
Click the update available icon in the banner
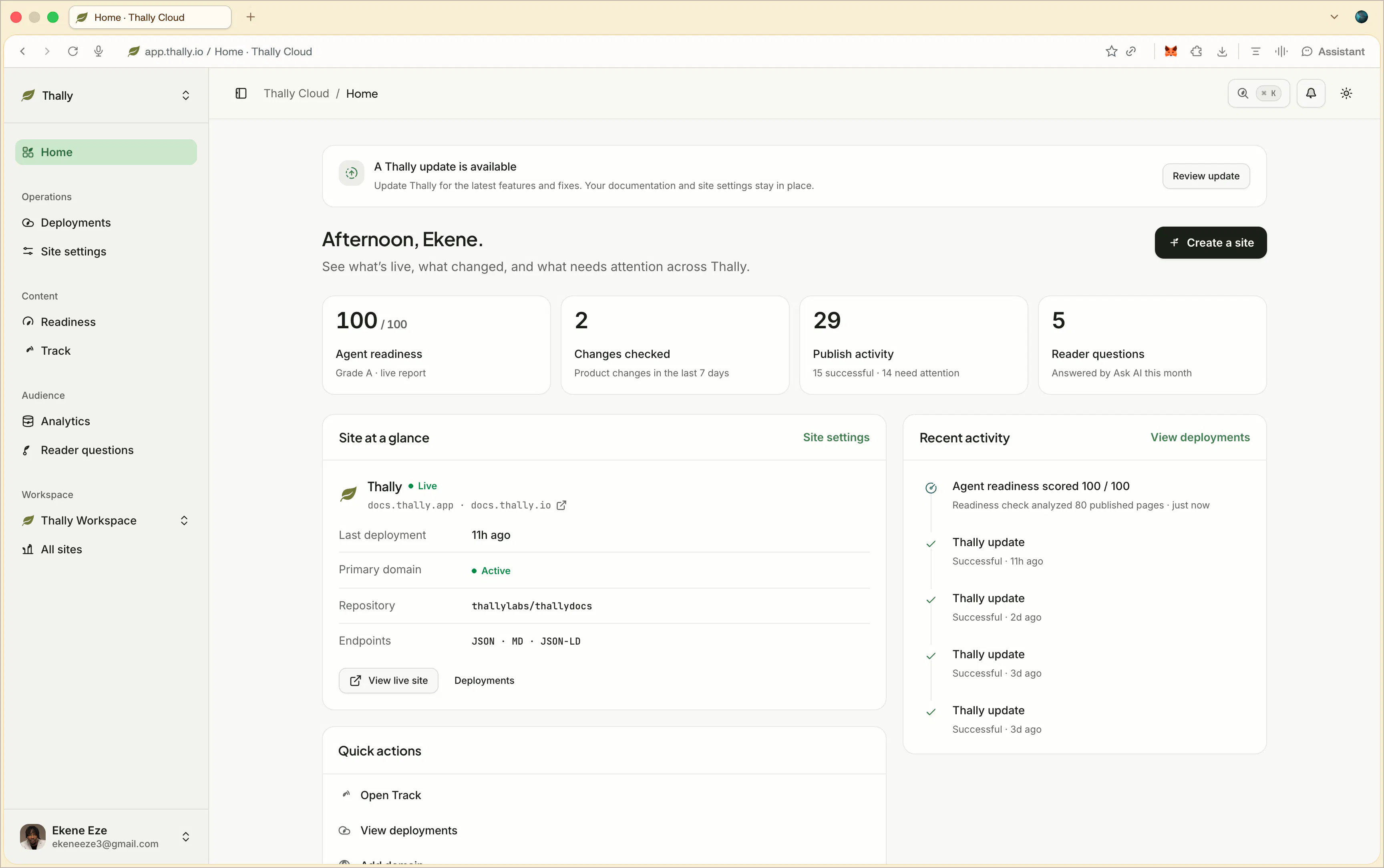(351, 173)
